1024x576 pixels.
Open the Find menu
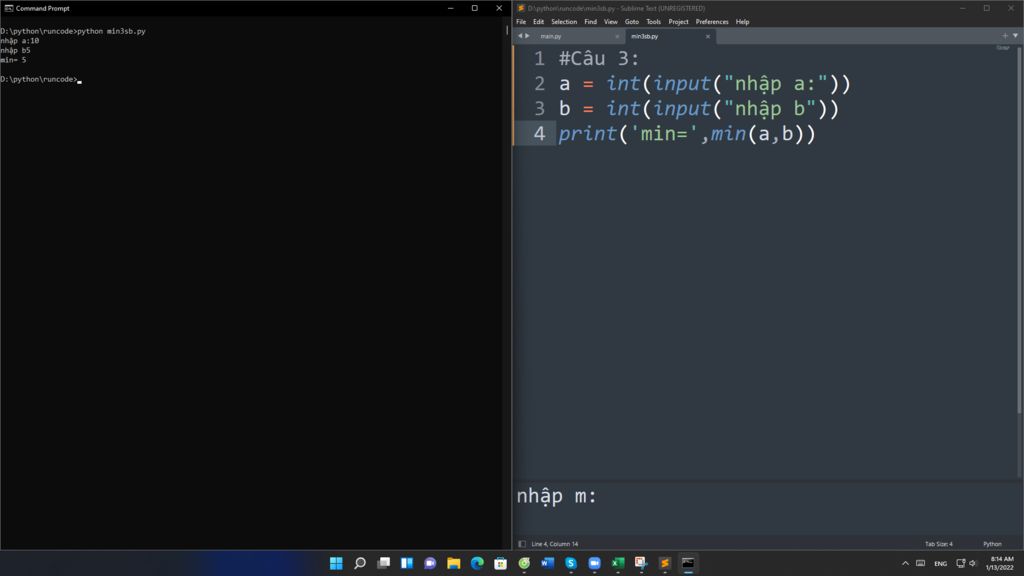coord(590,22)
